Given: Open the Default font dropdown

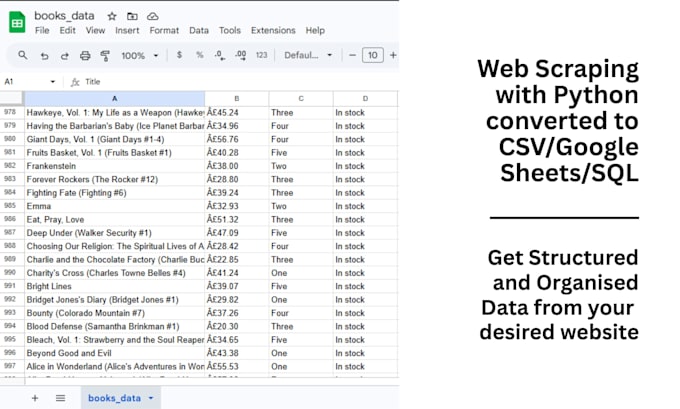Looking at the screenshot, I should [308, 56].
